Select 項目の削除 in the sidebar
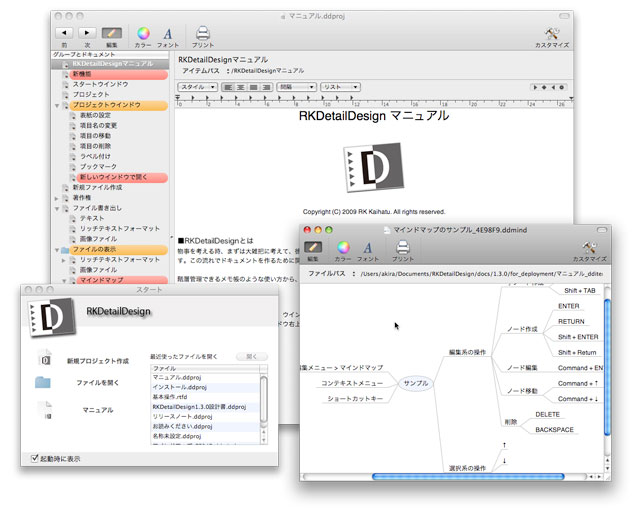The width and height of the screenshot is (632, 512). tap(95, 146)
